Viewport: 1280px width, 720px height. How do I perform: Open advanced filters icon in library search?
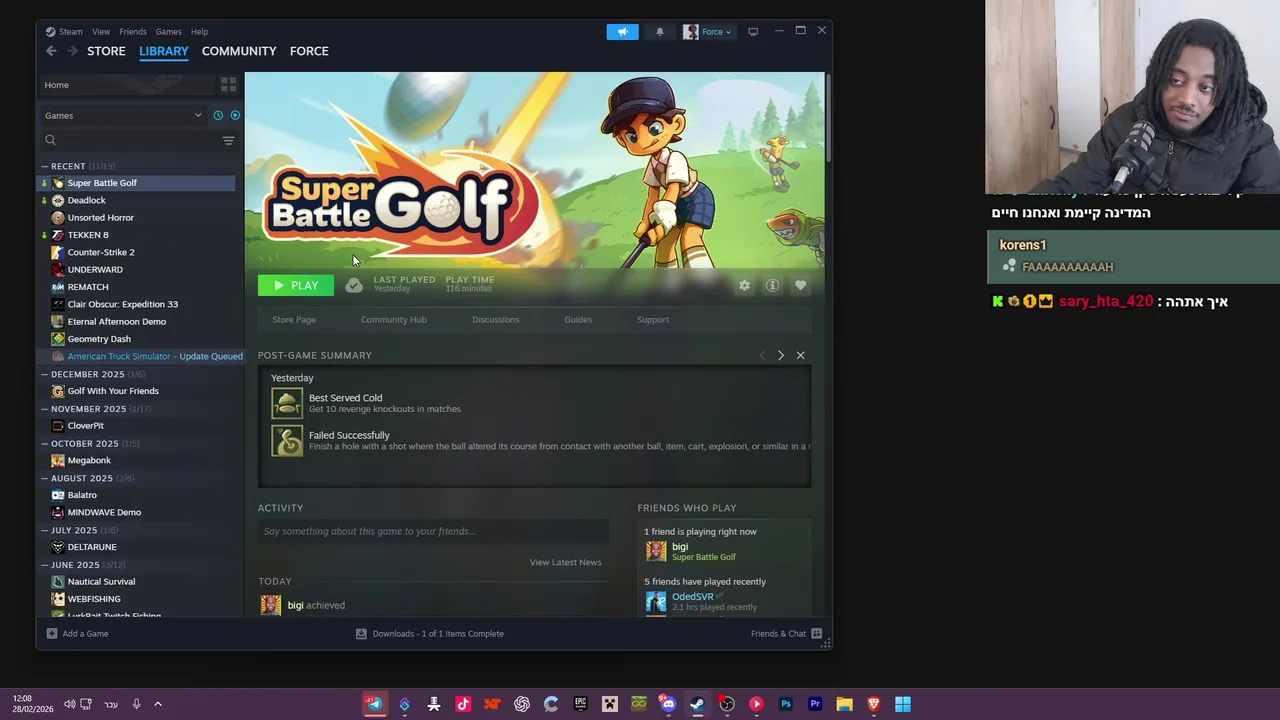[x=228, y=141]
